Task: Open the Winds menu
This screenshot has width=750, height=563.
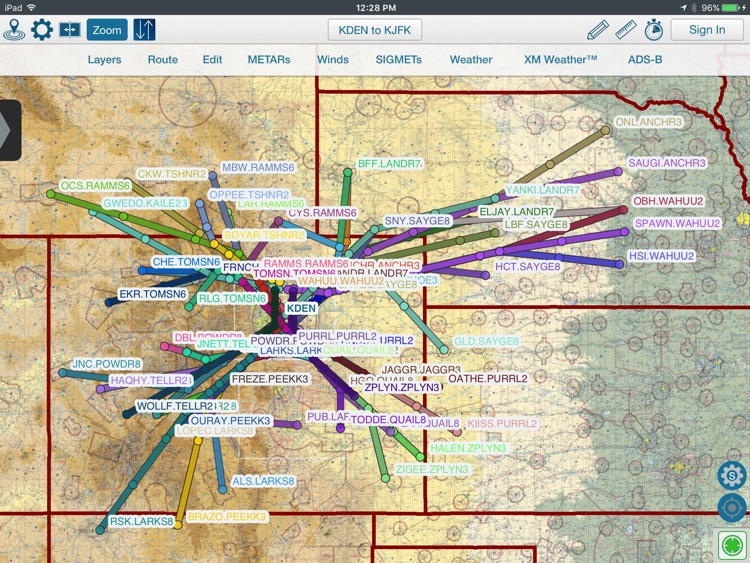Action: [x=333, y=60]
